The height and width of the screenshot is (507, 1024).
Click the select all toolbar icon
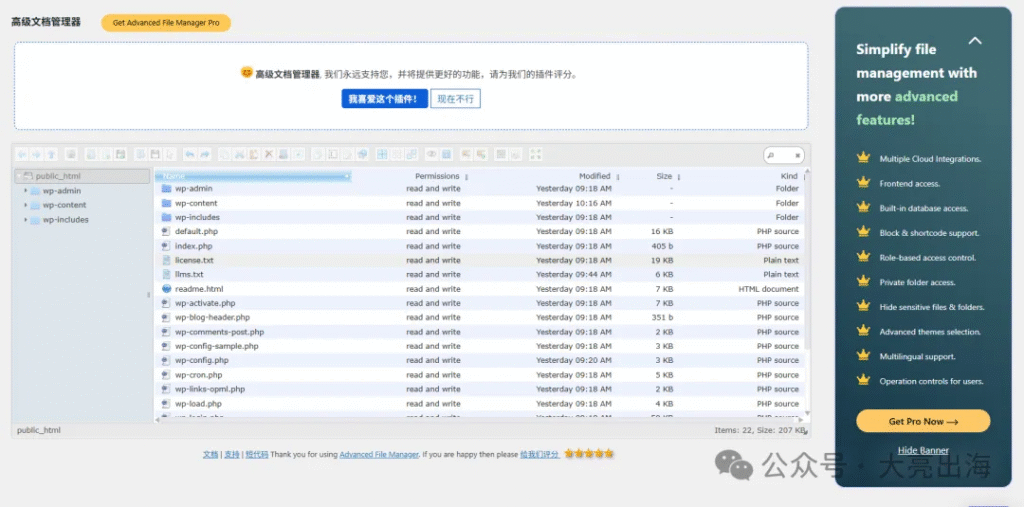click(x=381, y=155)
